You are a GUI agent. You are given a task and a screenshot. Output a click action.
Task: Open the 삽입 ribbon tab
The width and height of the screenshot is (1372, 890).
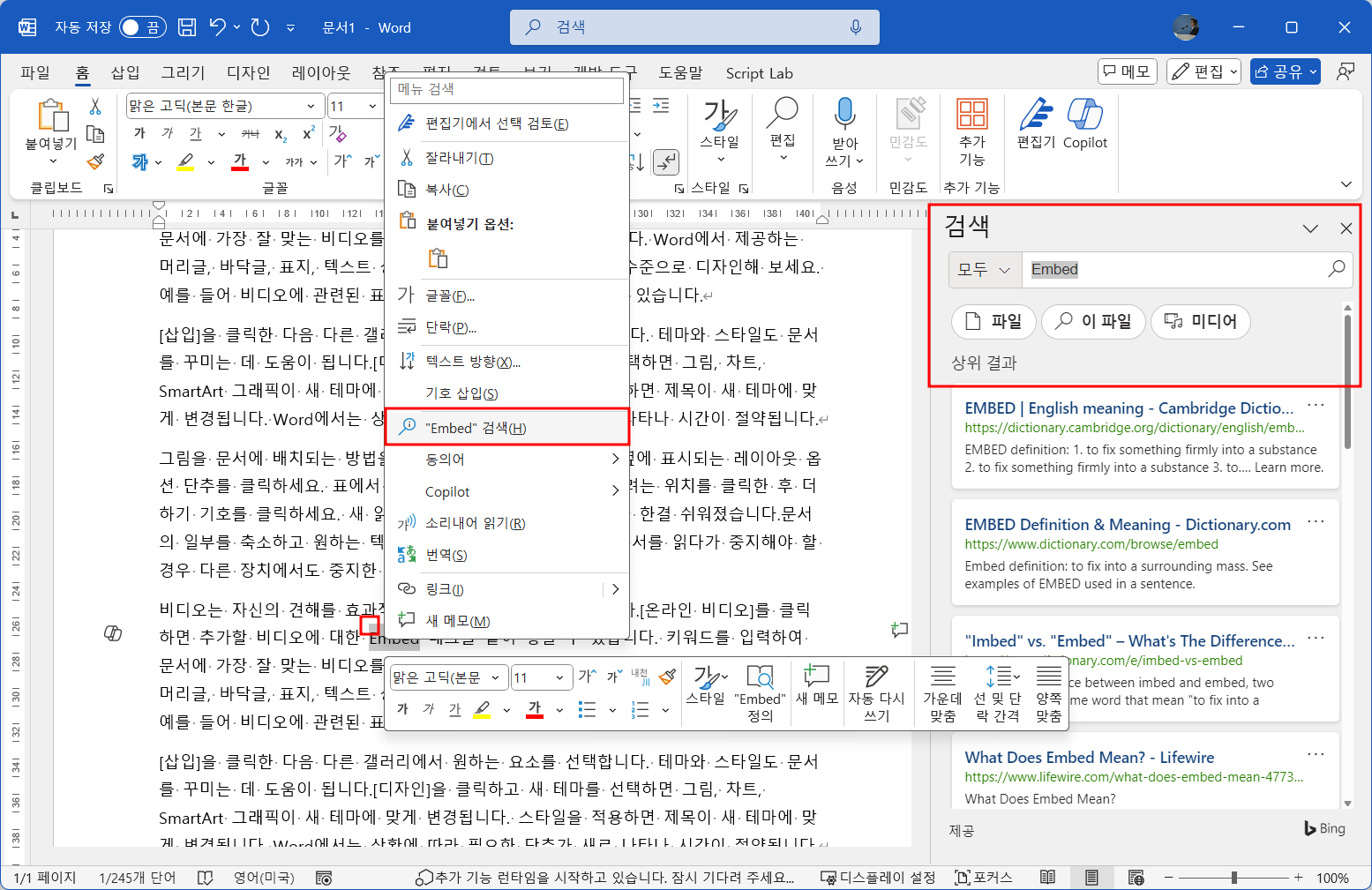click(125, 72)
